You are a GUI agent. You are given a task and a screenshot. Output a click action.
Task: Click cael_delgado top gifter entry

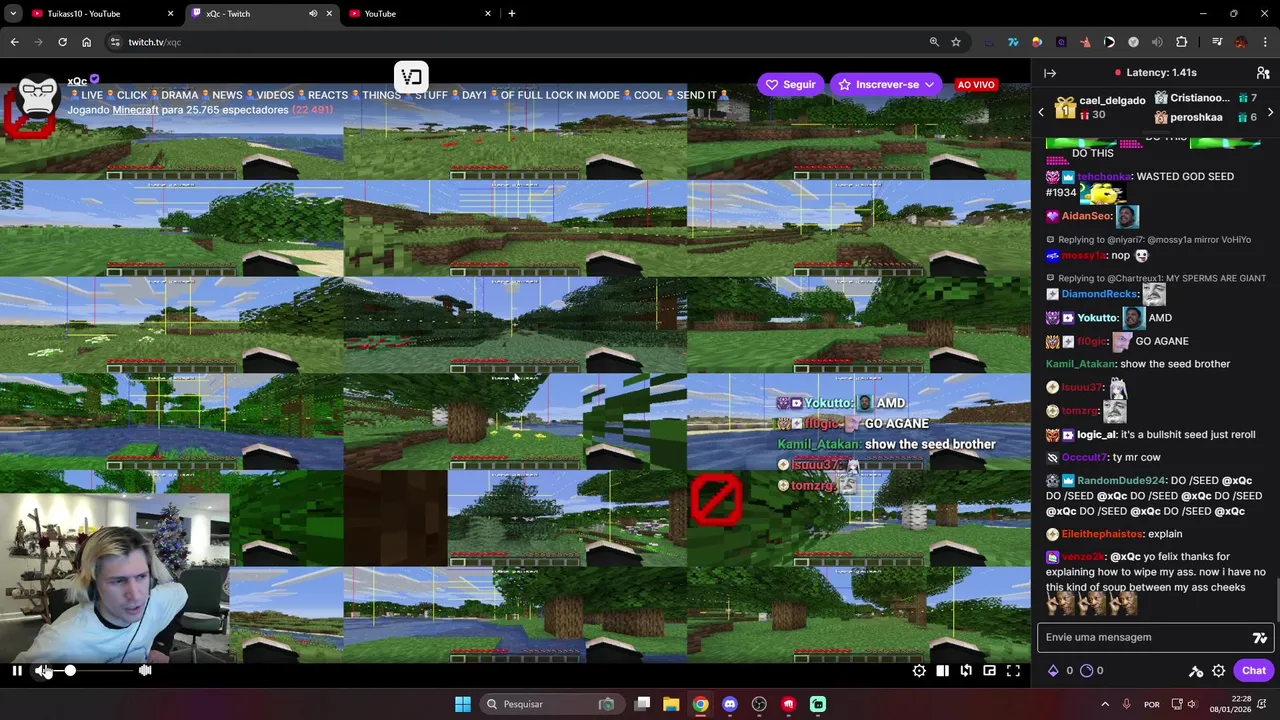click(x=1100, y=108)
